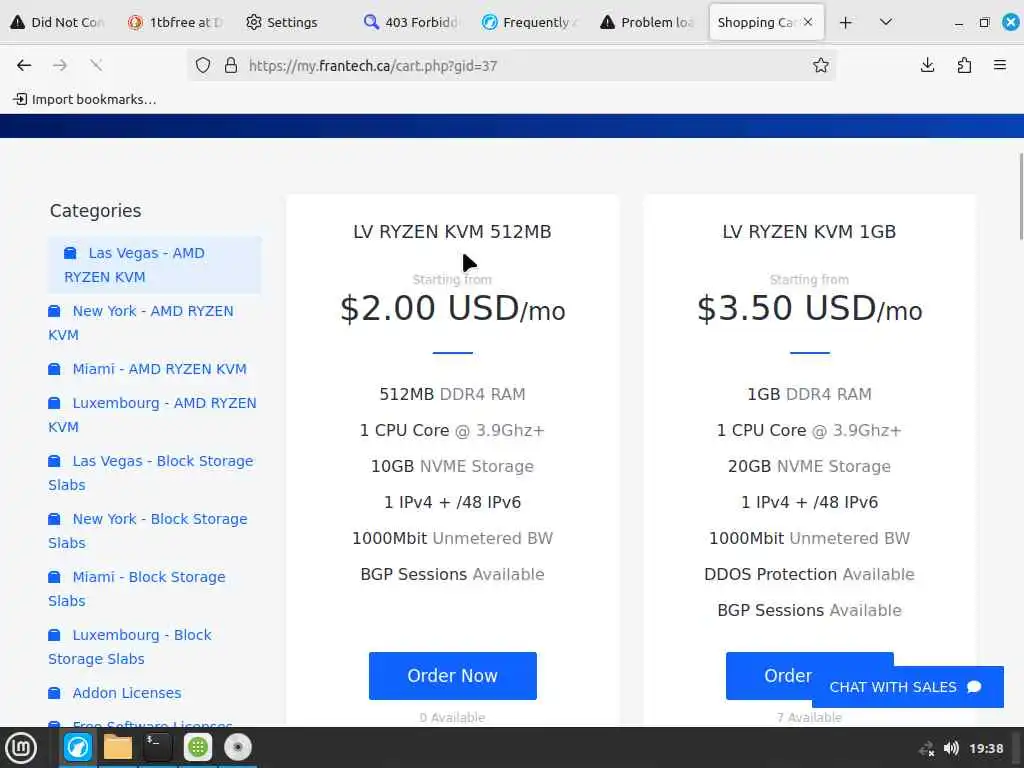
Task: Switch to the Did Not Connect tab
Action: pyautogui.click(x=57, y=22)
